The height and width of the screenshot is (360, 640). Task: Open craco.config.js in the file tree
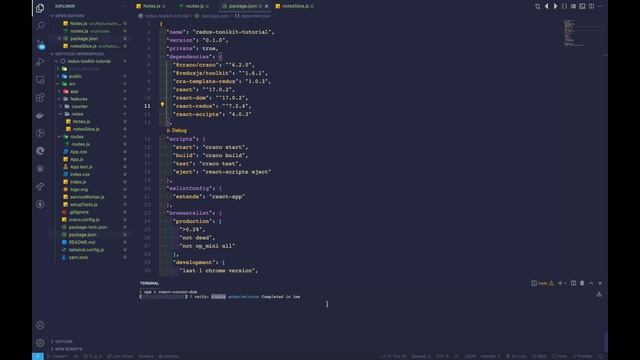point(84,220)
